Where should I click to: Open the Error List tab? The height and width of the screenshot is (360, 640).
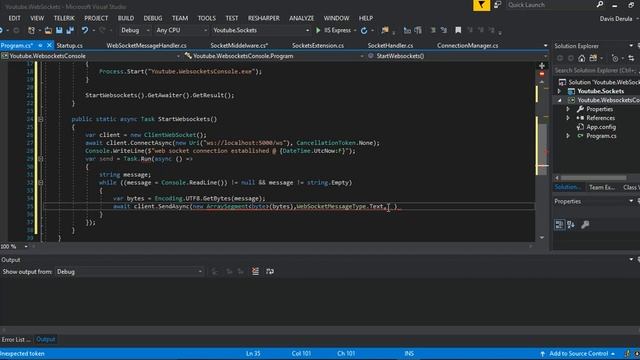tap(16, 340)
